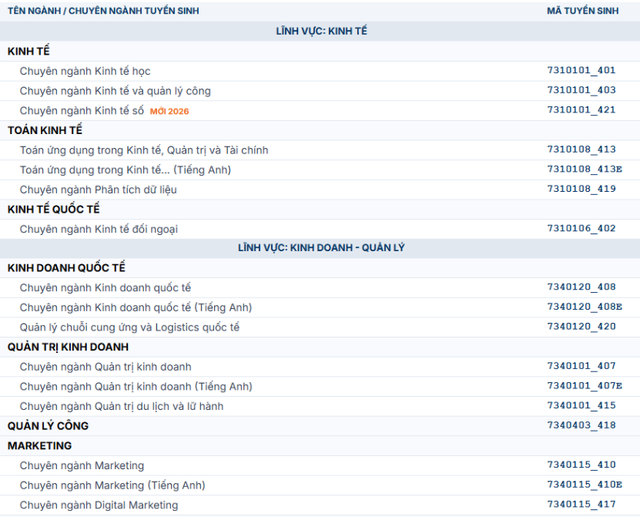Select admission code 7340115_410E

pos(584,485)
